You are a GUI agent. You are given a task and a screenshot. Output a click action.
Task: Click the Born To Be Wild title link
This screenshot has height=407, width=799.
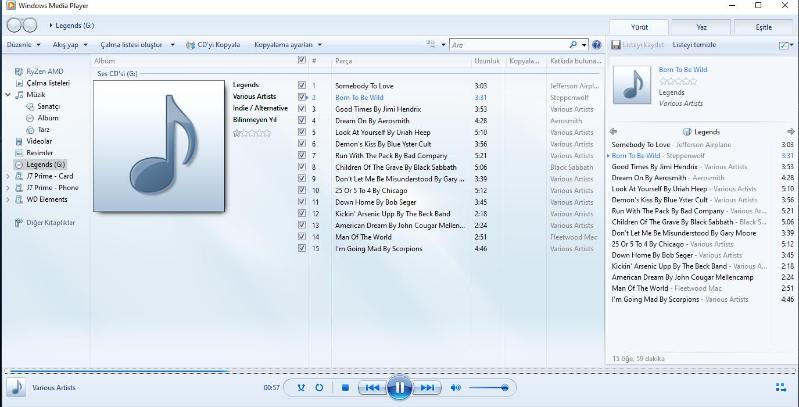coord(683,70)
